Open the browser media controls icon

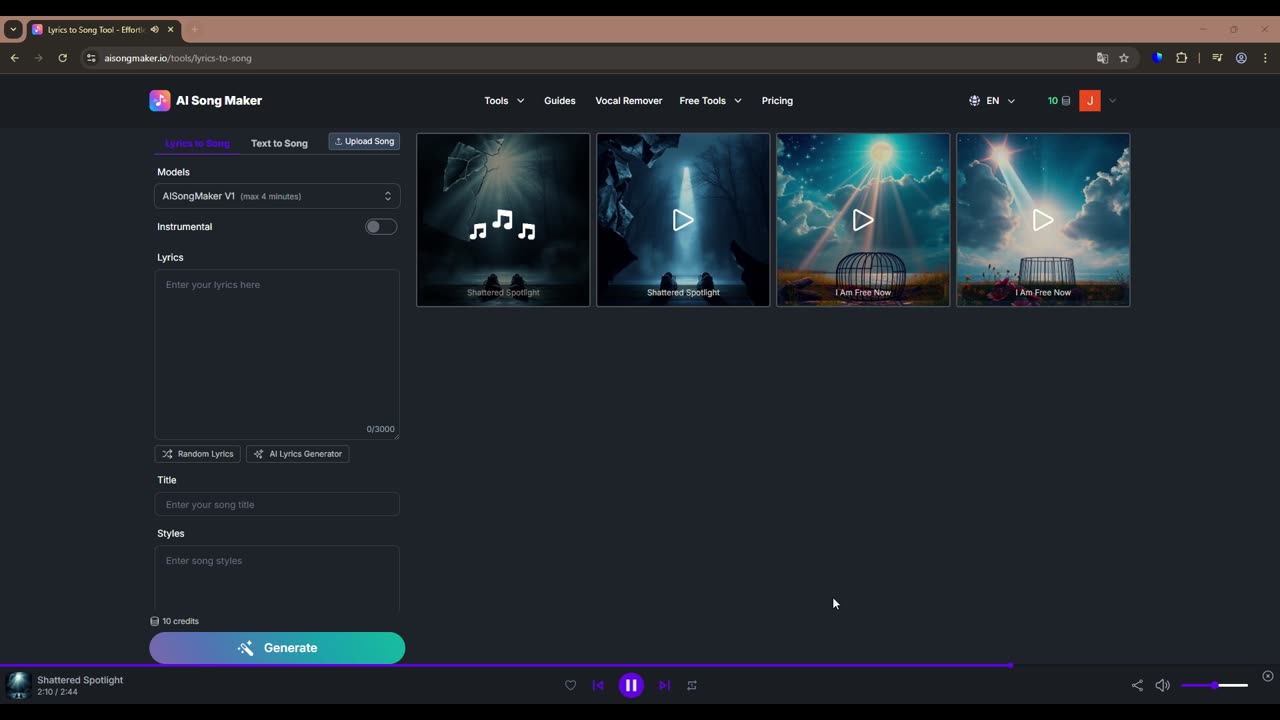click(1217, 58)
